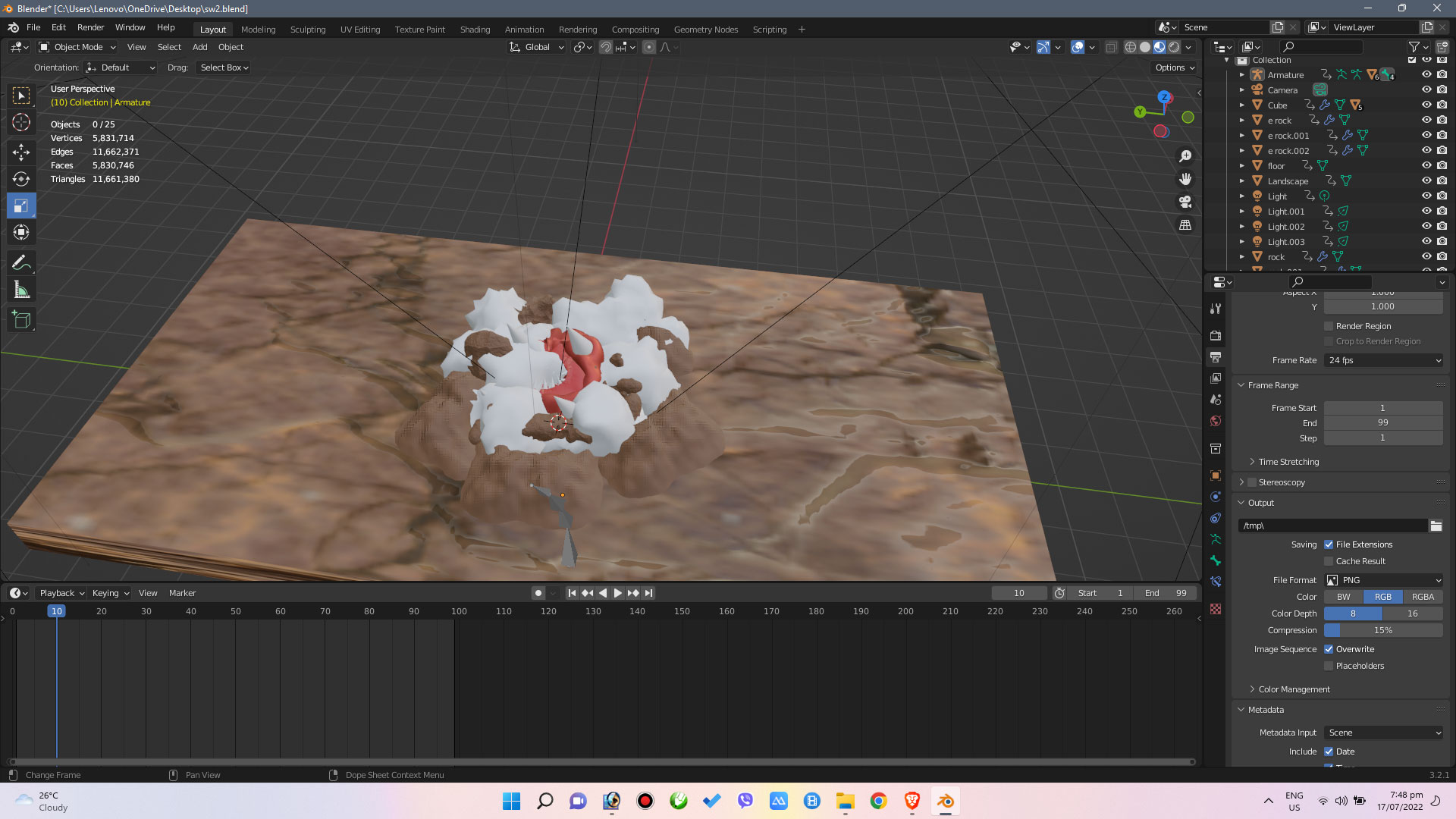Uncheck the Overwrite checkbox
The height and width of the screenshot is (819, 1456).
[1329, 649]
